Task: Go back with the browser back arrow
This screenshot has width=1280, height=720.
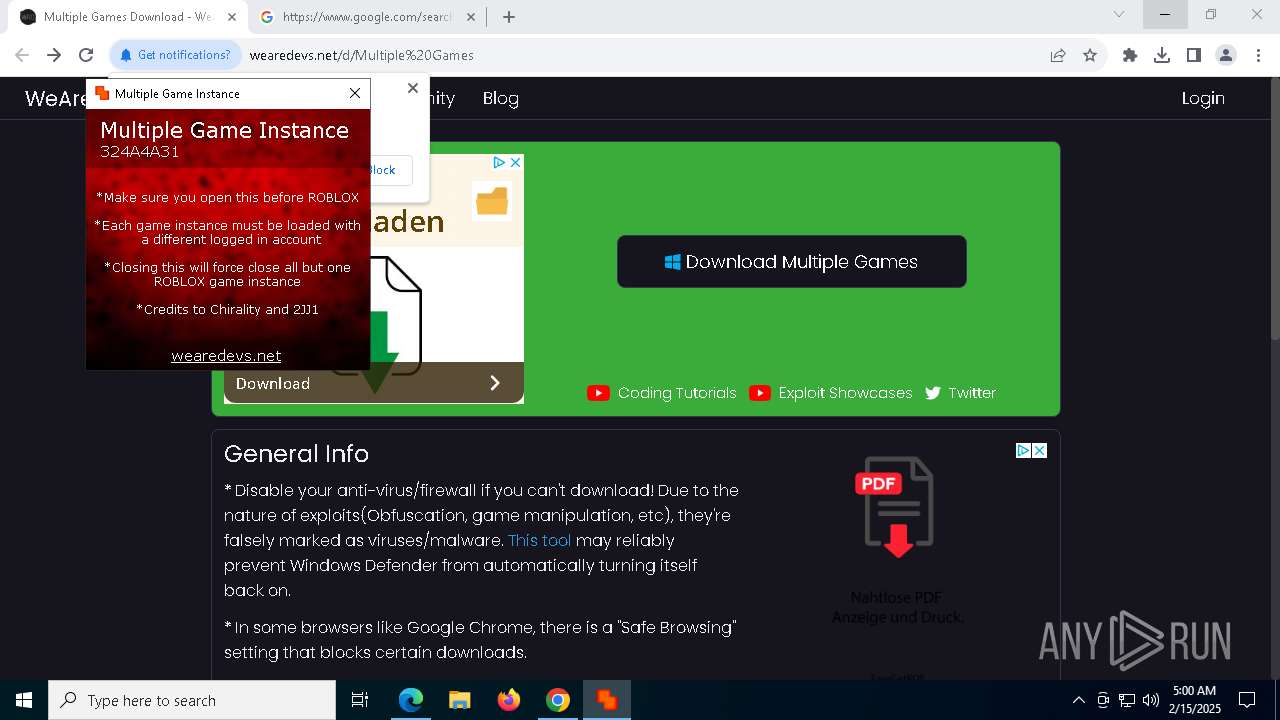Action: coord(22,55)
